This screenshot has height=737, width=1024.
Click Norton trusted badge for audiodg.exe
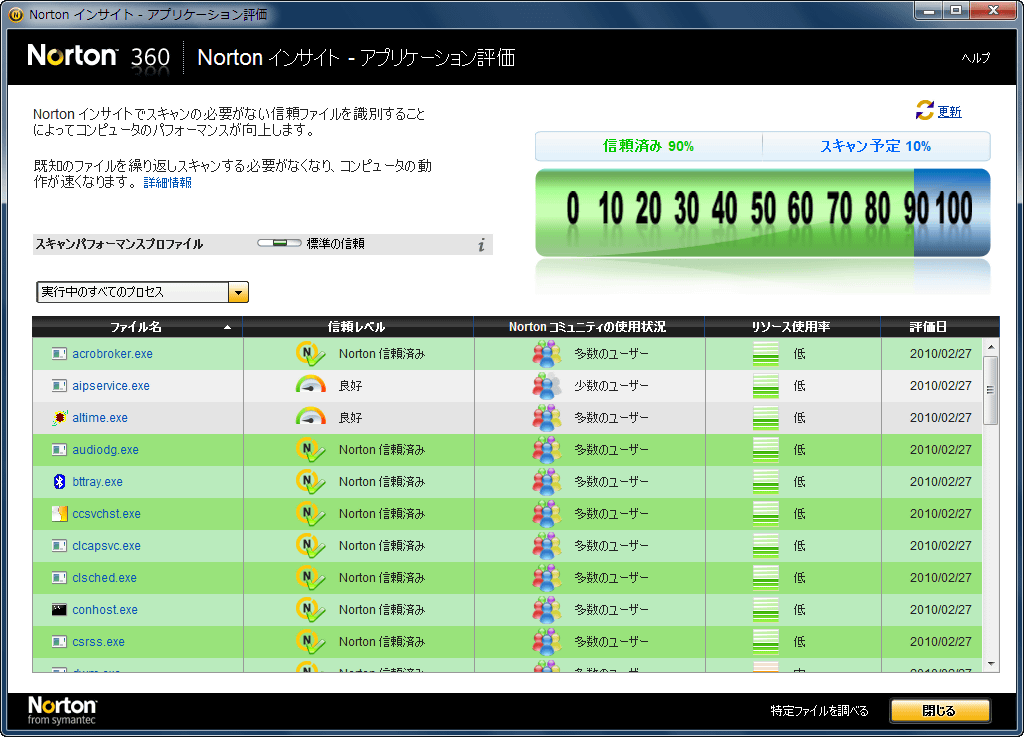pos(310,450)
